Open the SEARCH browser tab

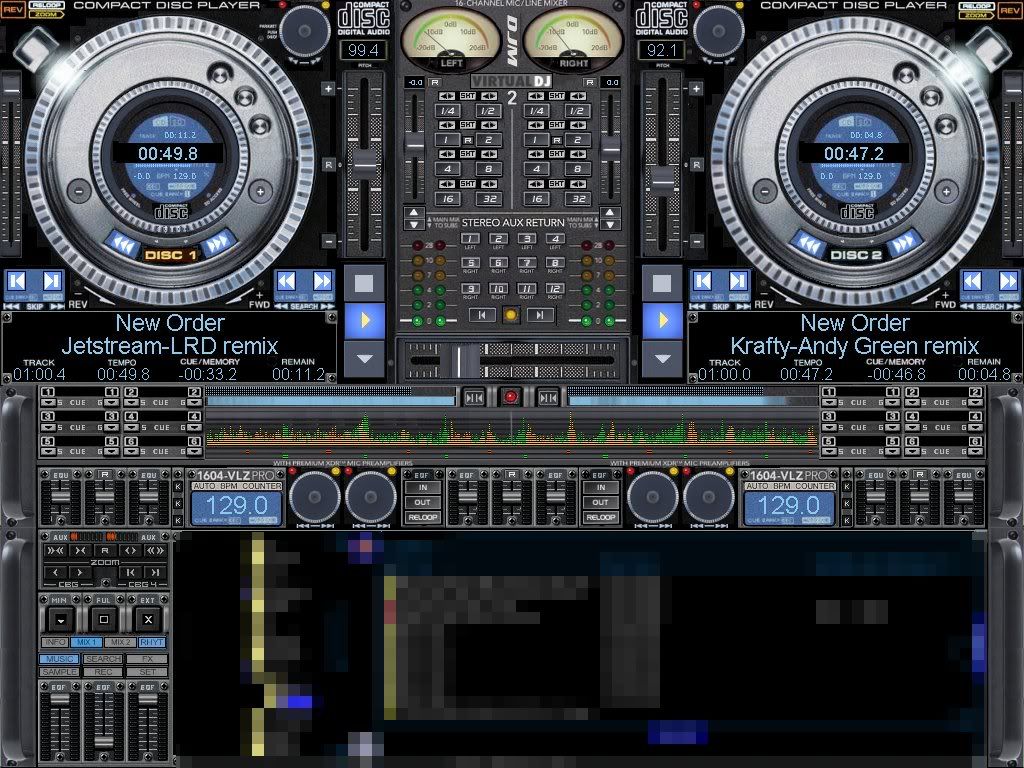[x=103, y=659]
